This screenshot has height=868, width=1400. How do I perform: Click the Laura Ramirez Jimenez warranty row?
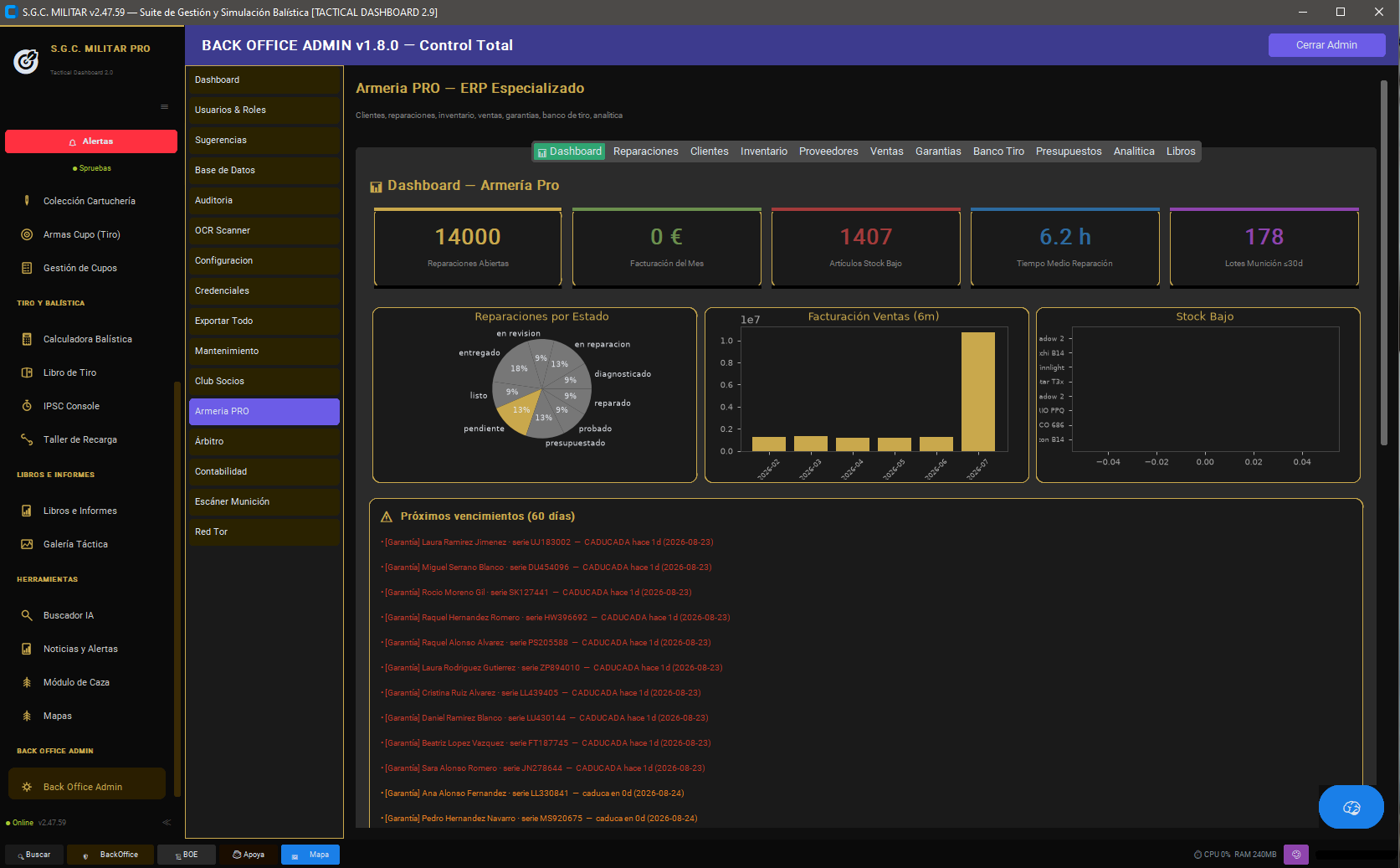547,542
